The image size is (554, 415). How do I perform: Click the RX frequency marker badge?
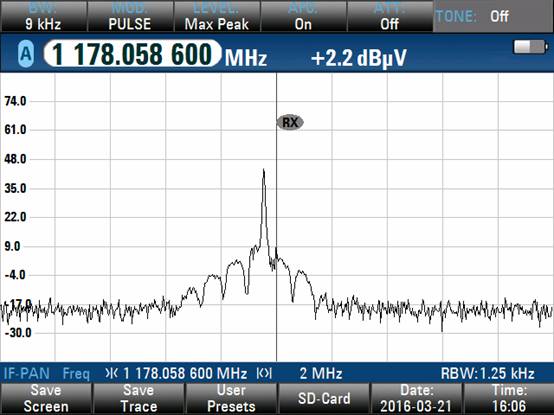click(x=290, y=122)
